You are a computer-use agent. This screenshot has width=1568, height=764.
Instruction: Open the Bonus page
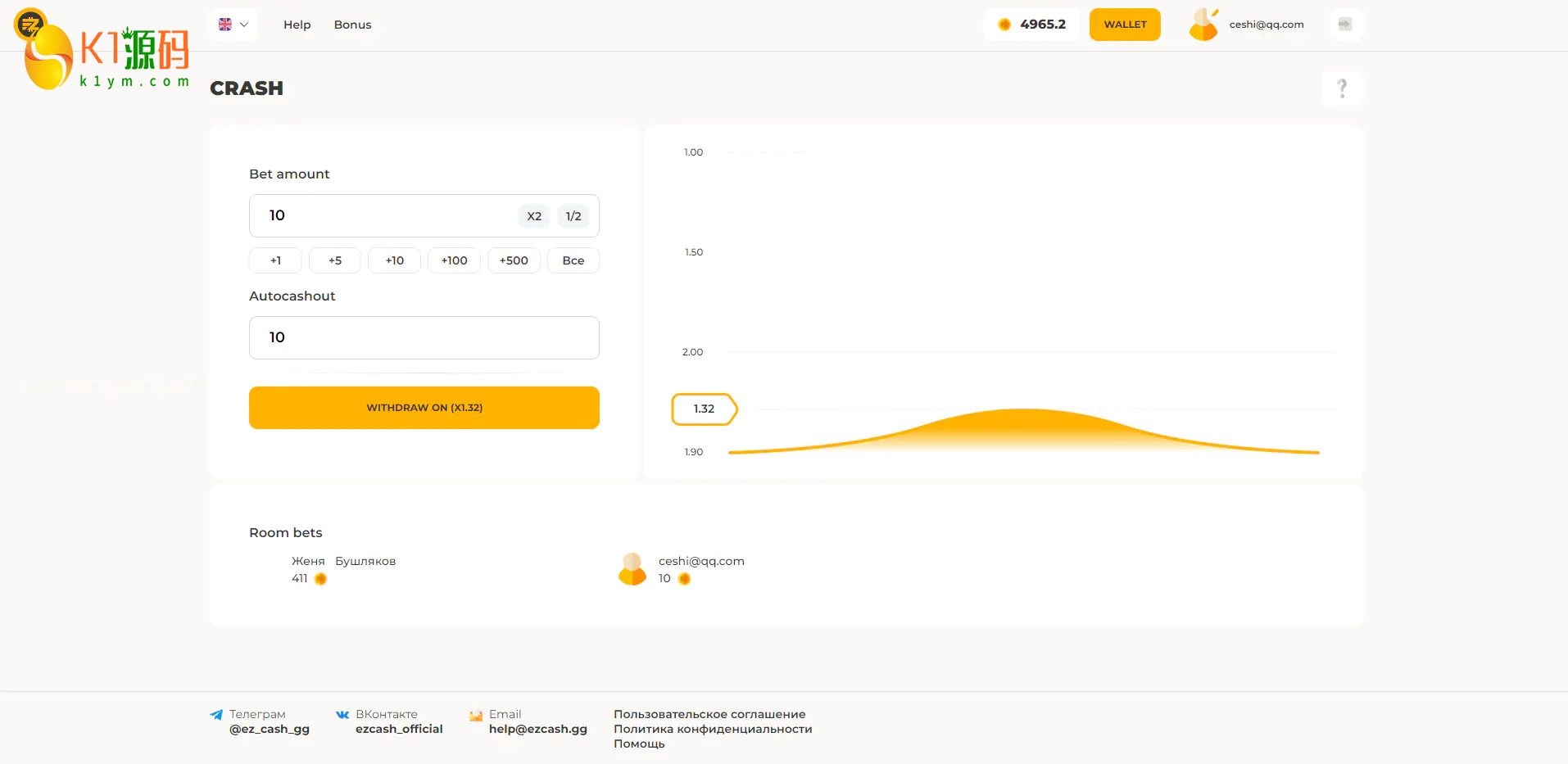tap(352, 25)
